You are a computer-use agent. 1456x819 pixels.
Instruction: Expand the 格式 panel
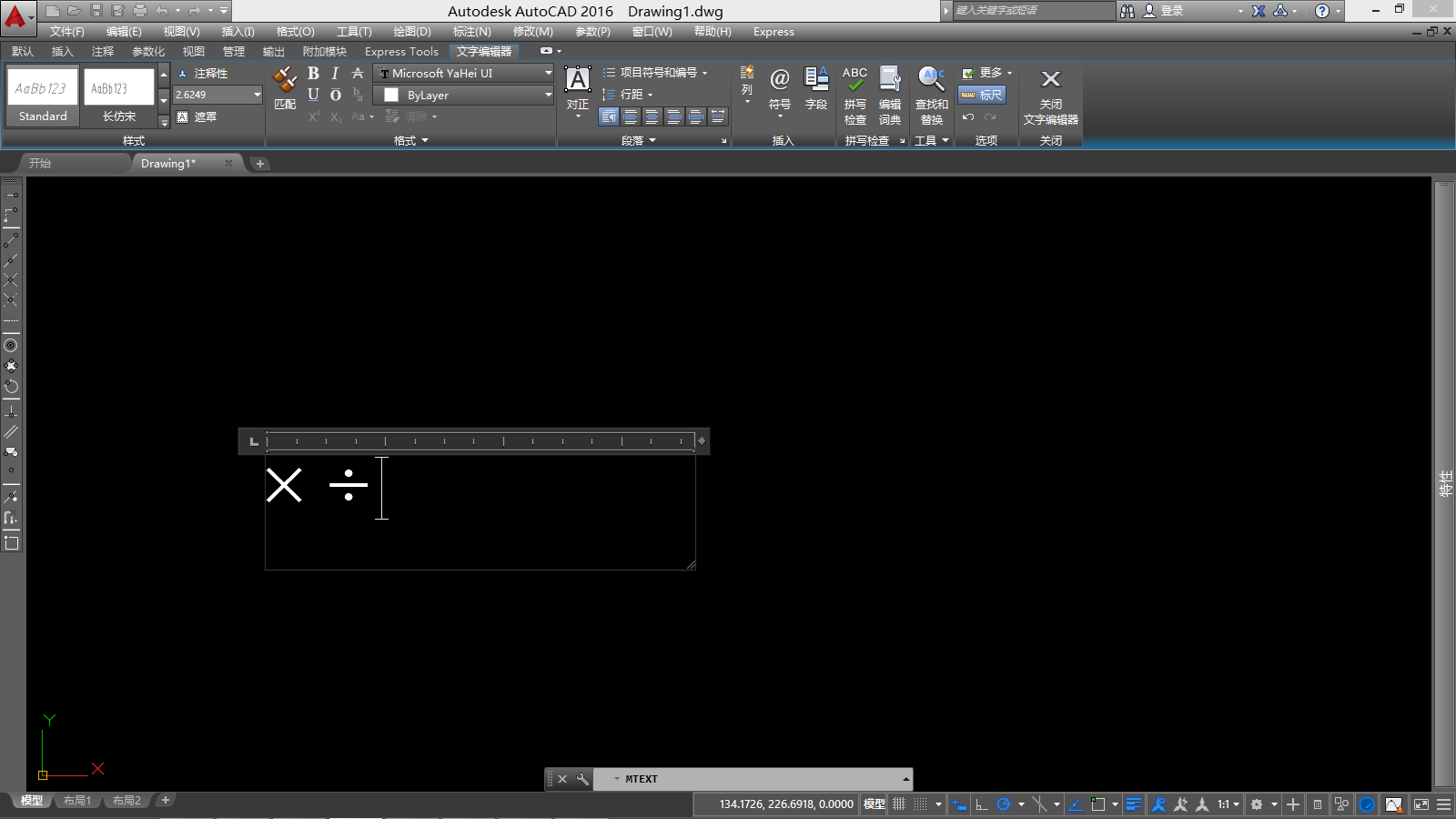coord(410,140)
